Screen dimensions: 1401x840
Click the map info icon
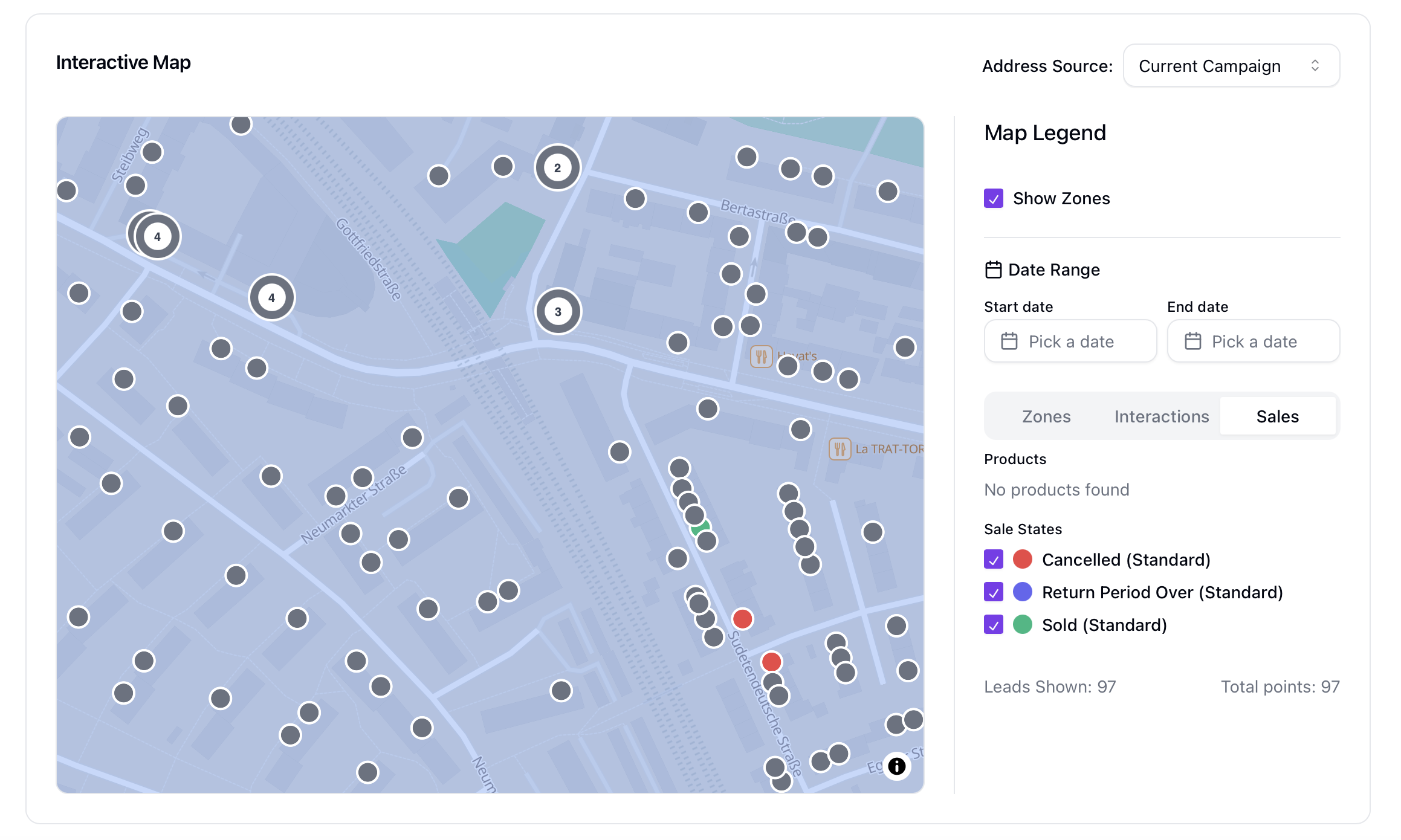(896, 766)
